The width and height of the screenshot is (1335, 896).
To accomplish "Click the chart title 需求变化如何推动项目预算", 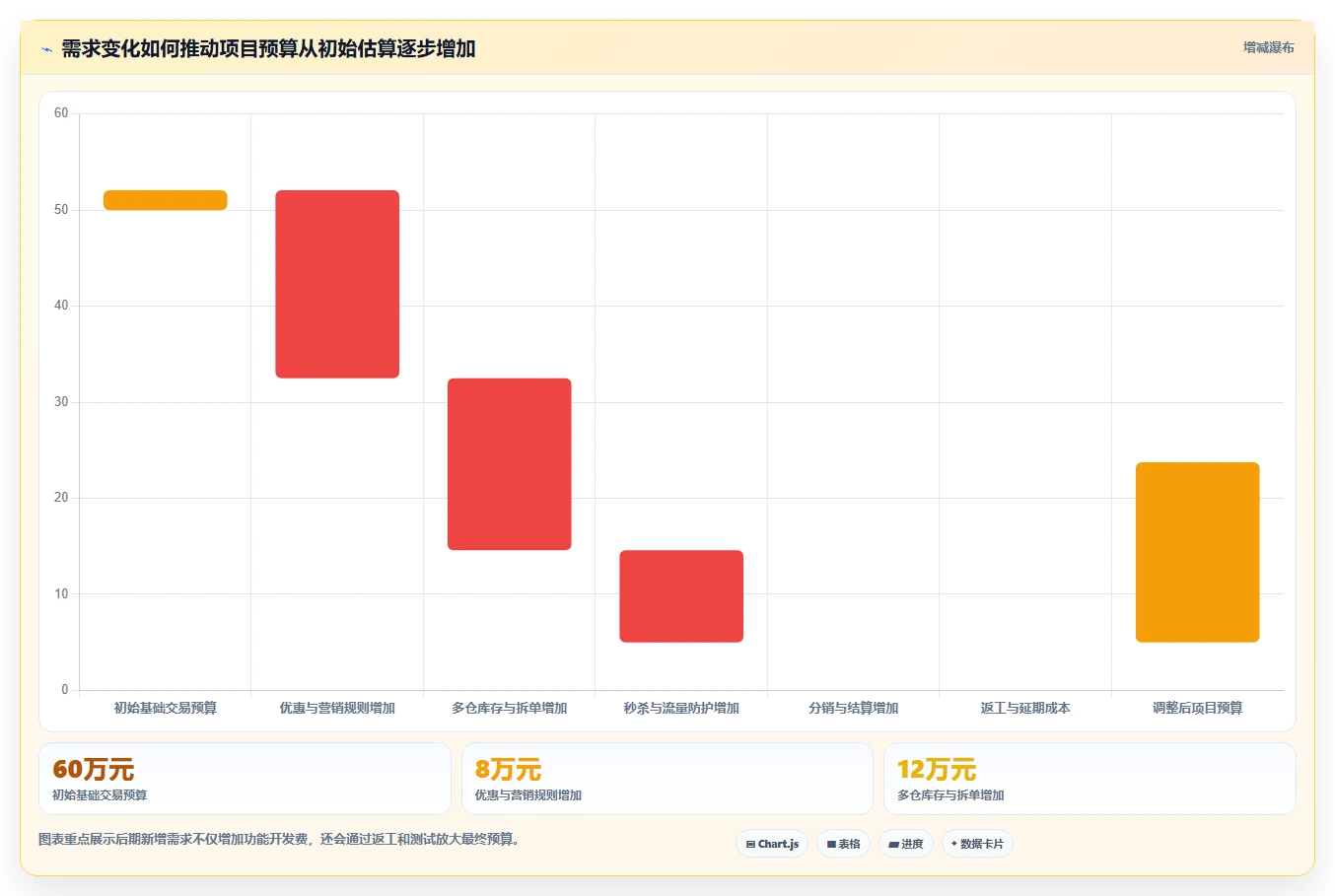I will pyautogui.click(x=268, y=48).
